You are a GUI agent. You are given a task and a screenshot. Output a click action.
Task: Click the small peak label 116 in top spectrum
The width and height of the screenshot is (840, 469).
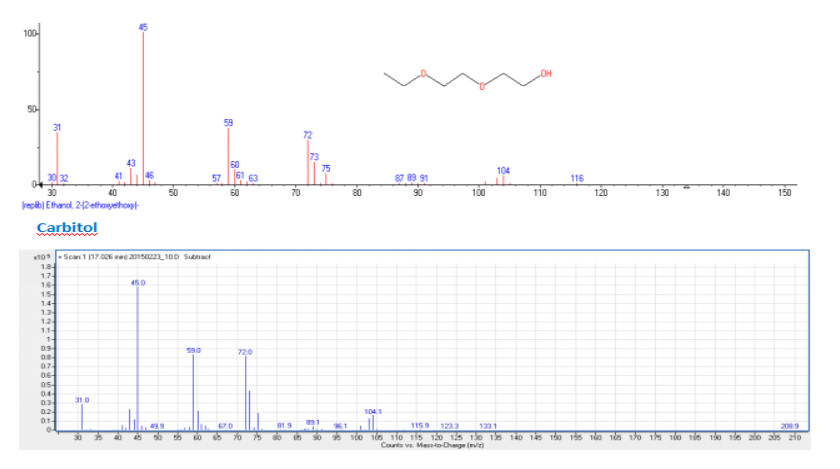click(x=577, y=178)
